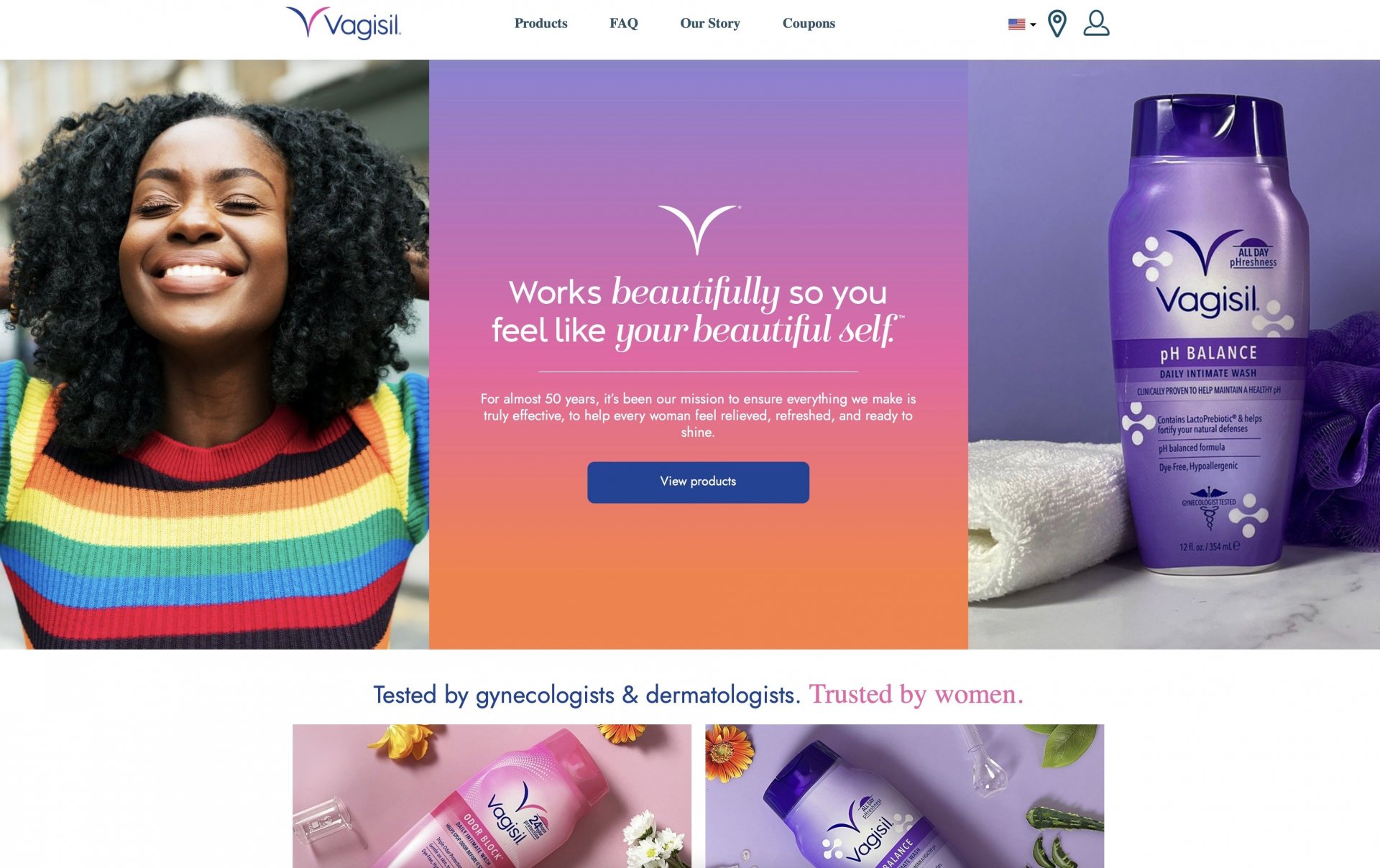The height and width of the screenshot is (868, 1380).
Task: Open the pink Odor Block product tile
Action: pos(492,796)
